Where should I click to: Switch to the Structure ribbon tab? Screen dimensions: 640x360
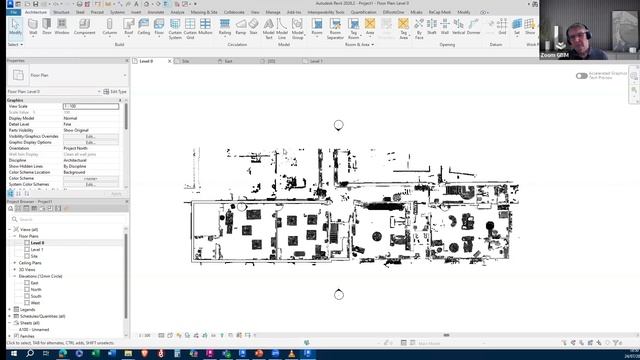tap(61, 12)
